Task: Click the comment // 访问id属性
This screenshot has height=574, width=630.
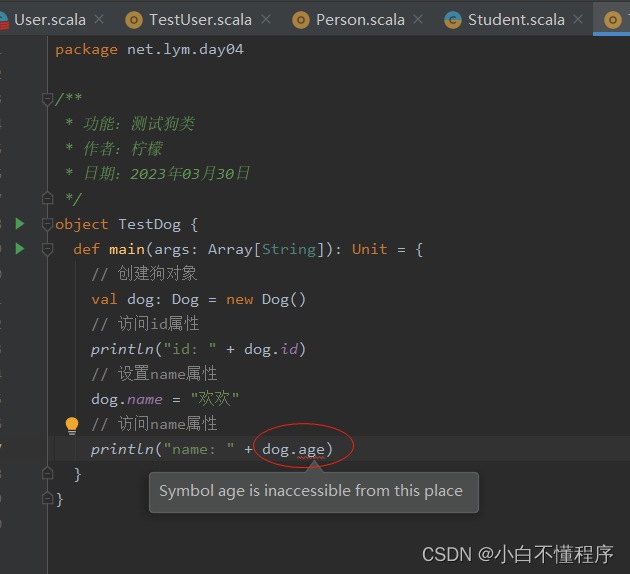Action: click(x=145, y=324)
